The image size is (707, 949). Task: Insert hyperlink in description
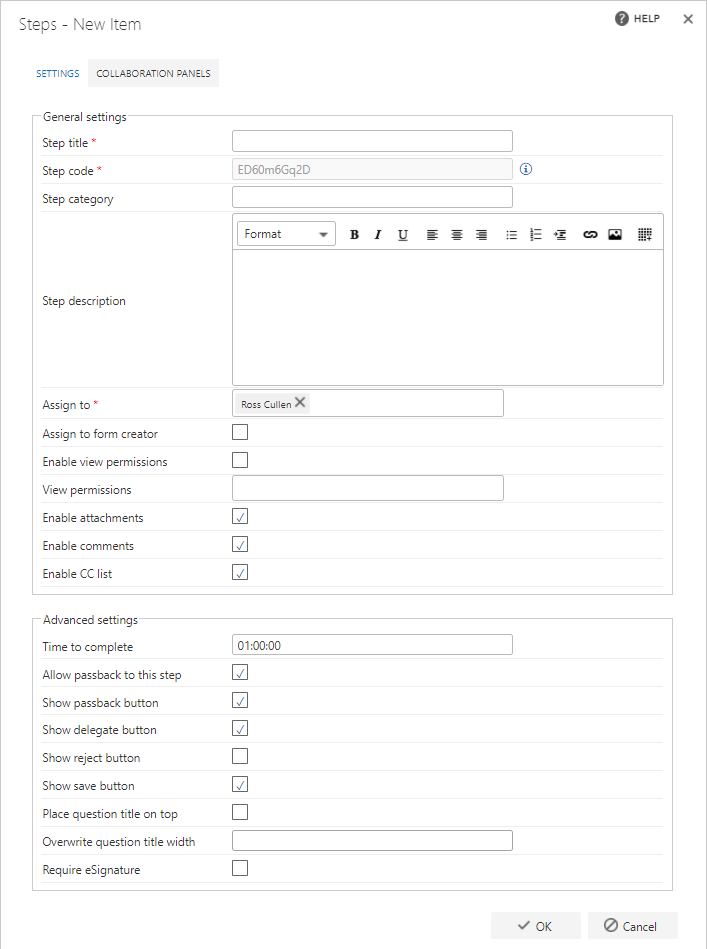pyautogui.click(x=590, y=235)
